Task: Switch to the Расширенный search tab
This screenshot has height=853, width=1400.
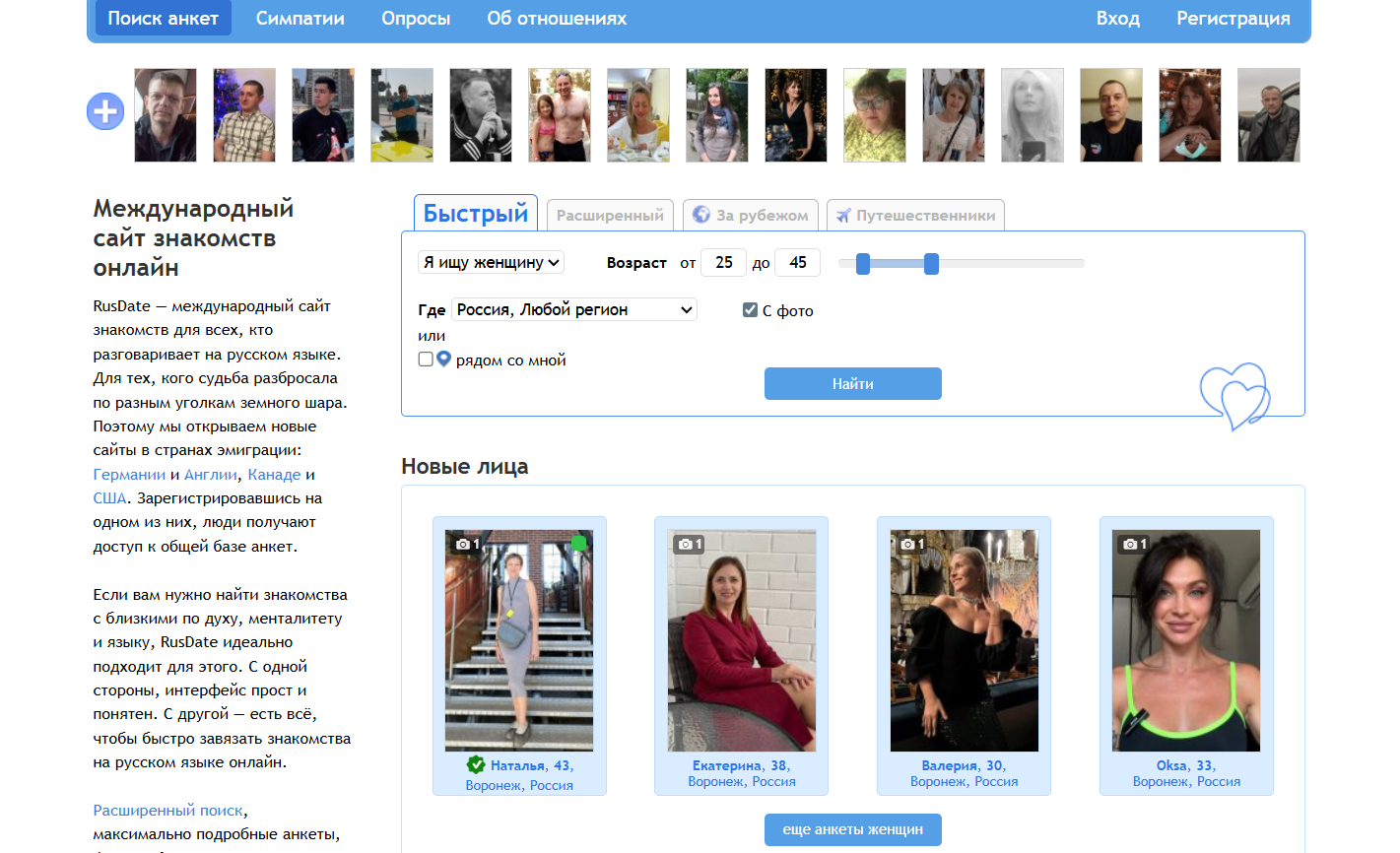Action: click(x=610, y=215)
